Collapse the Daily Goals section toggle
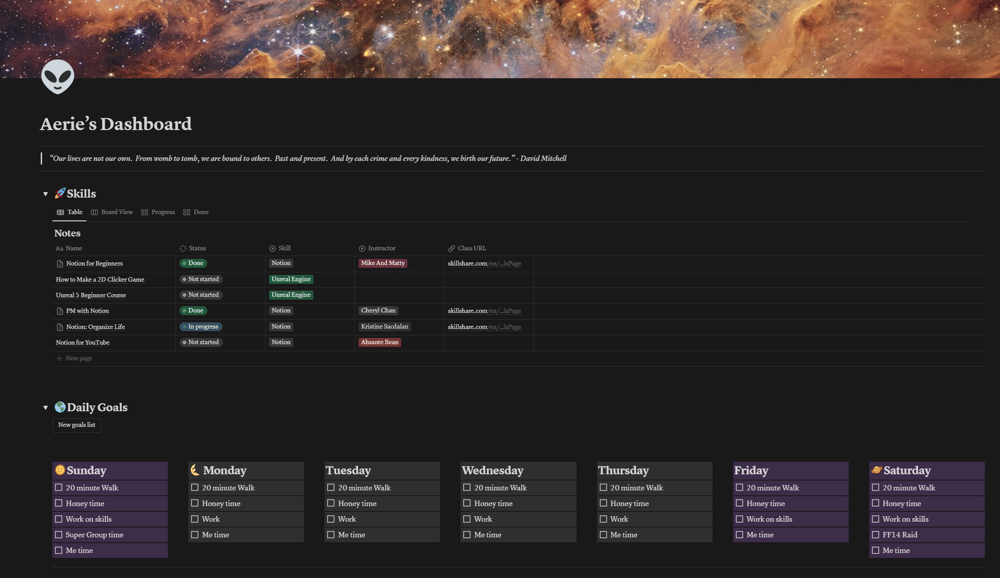This screenshot has height=578, width=1000. (x=45, y=408)
